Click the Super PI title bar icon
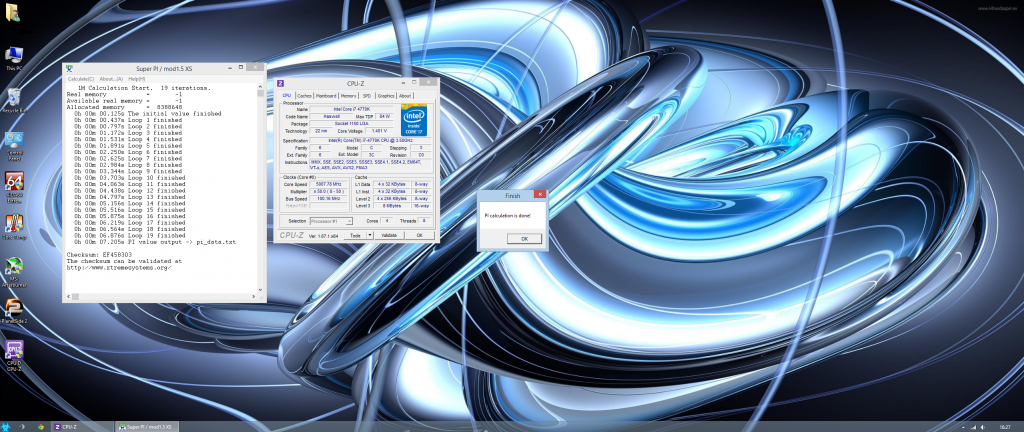The width and height of the screenshot is (1024, 432). pyautogui.click(x=69, y=67)
